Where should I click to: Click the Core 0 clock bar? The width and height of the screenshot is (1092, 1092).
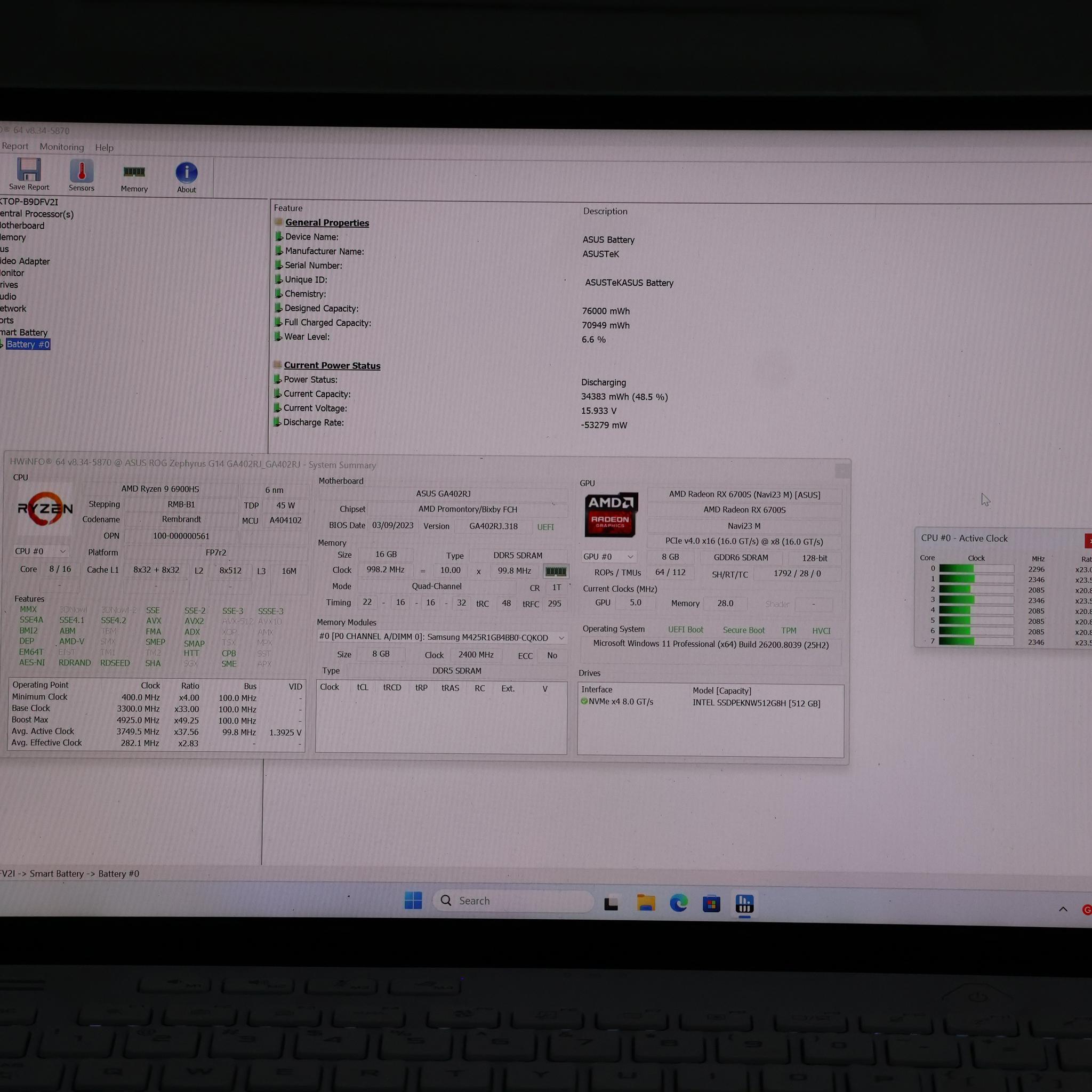tap(976, 568)
